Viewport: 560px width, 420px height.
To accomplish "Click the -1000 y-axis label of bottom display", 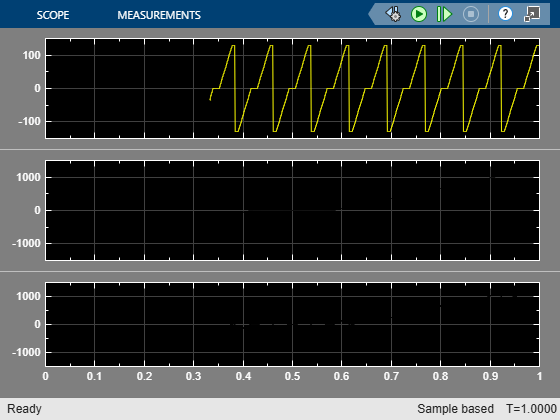I will click(26, 352).
